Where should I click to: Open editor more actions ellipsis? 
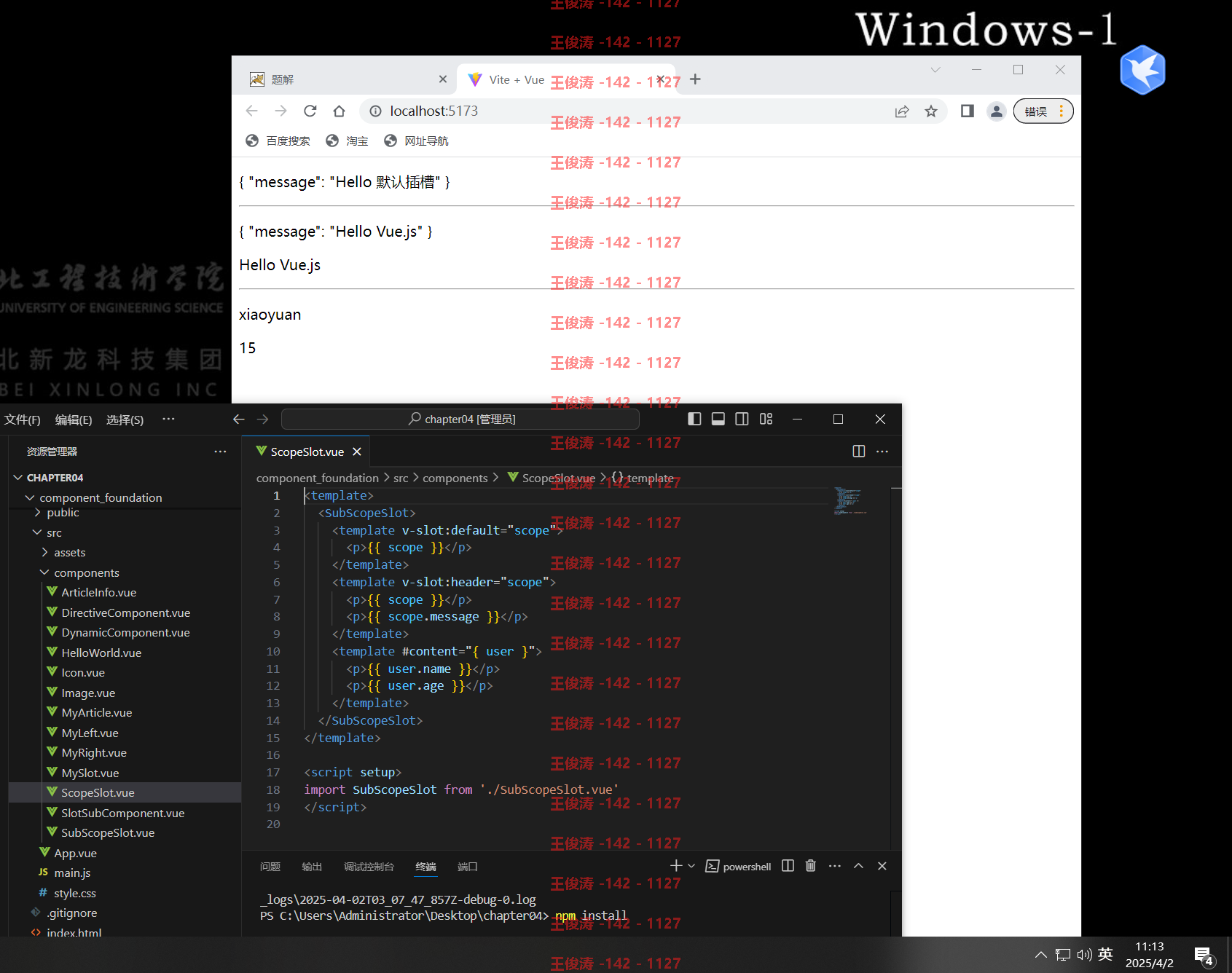(882, 452)
